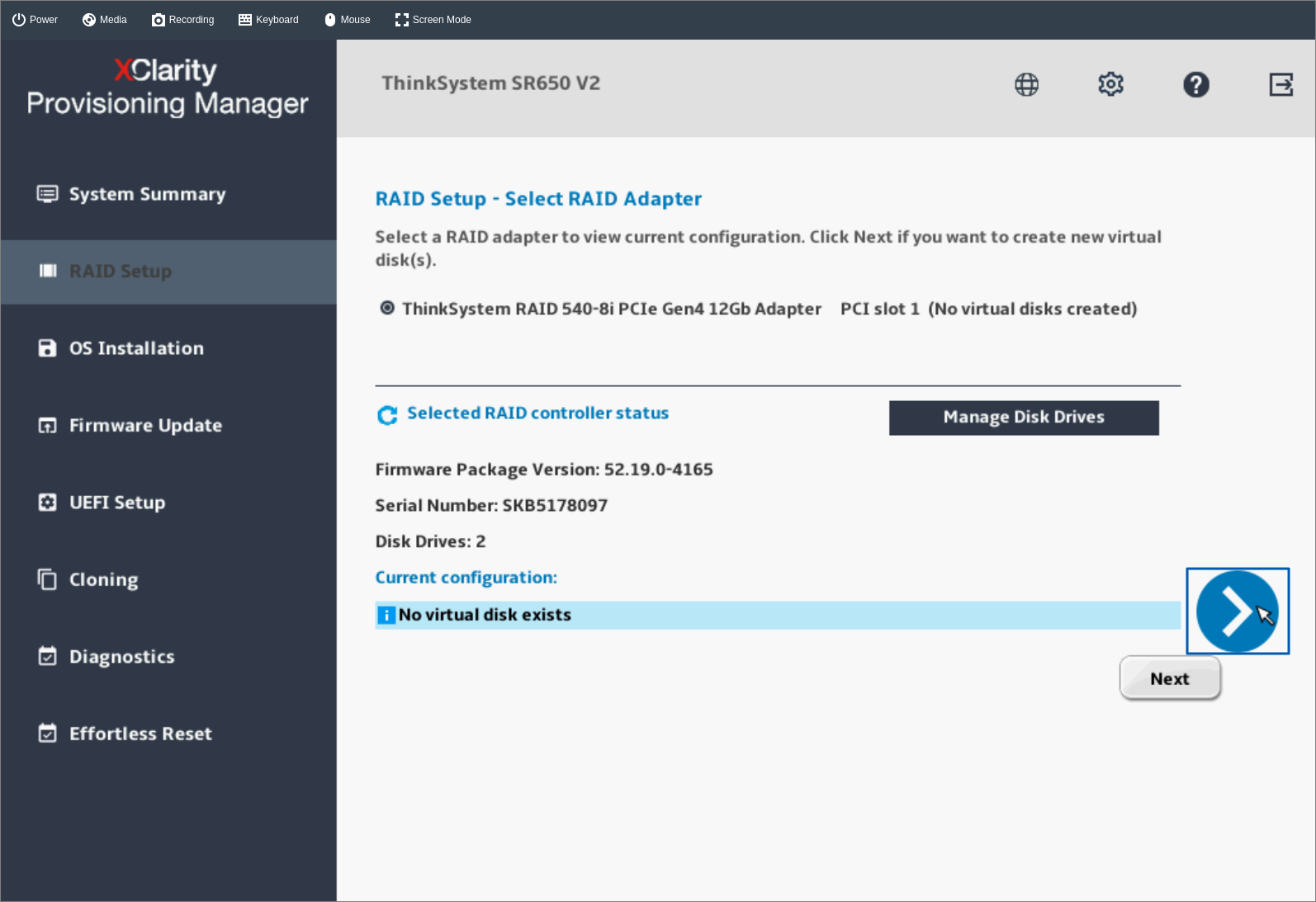The height and width of the screenshot is (902, 1316).
Task: Click the globe language icon
Action: click(x=1026, y=84)
